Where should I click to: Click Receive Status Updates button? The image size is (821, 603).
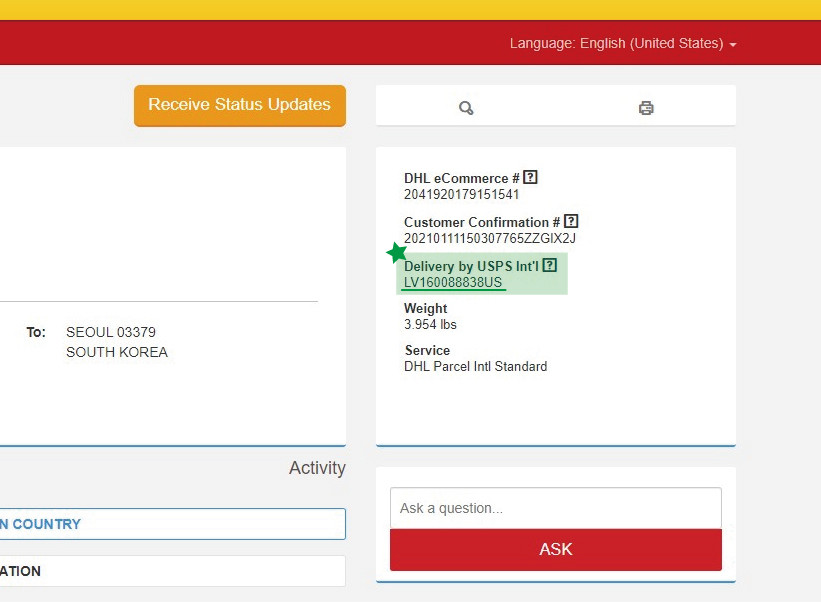pyautogui.click(x=240, y=106)
